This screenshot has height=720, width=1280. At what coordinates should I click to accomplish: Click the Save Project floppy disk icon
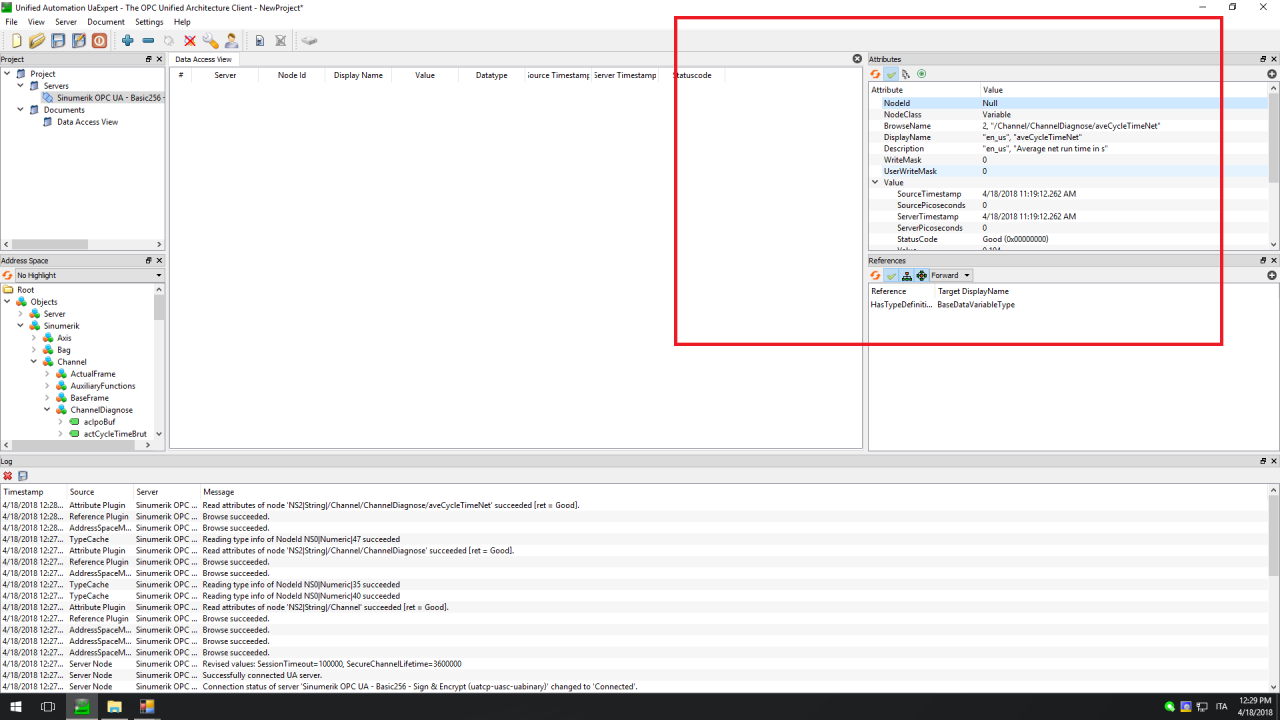click(x=58, y=41)
